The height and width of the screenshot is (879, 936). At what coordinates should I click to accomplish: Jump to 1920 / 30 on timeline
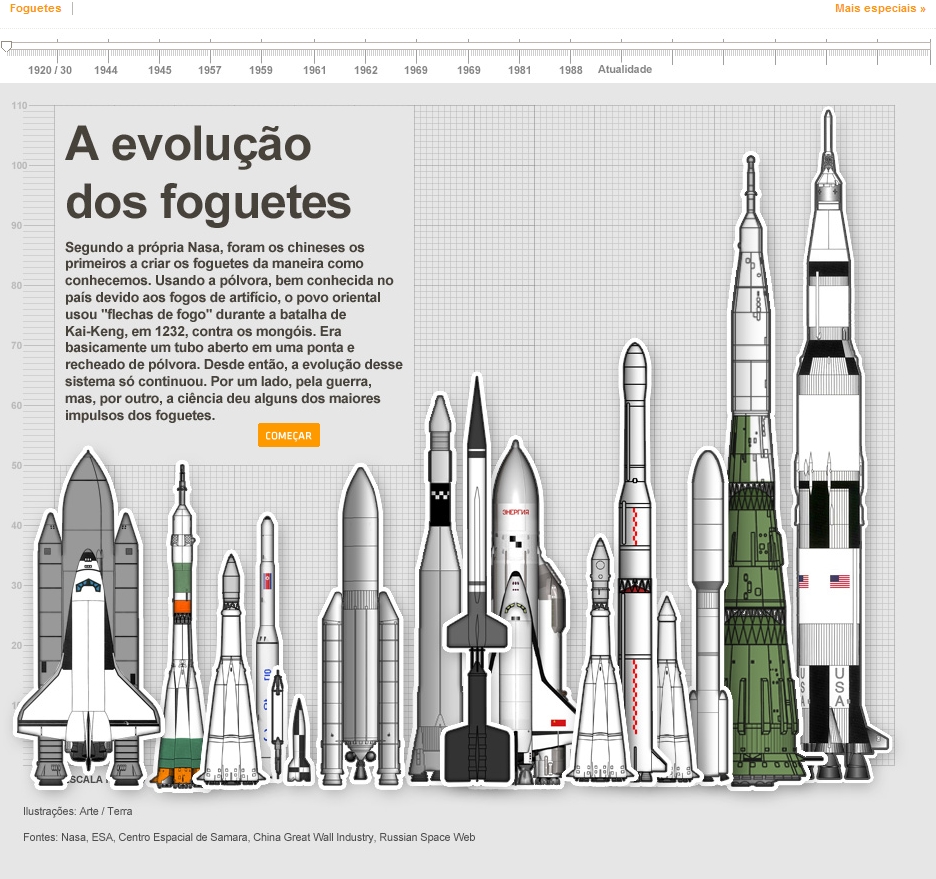(x=50, y=70)
